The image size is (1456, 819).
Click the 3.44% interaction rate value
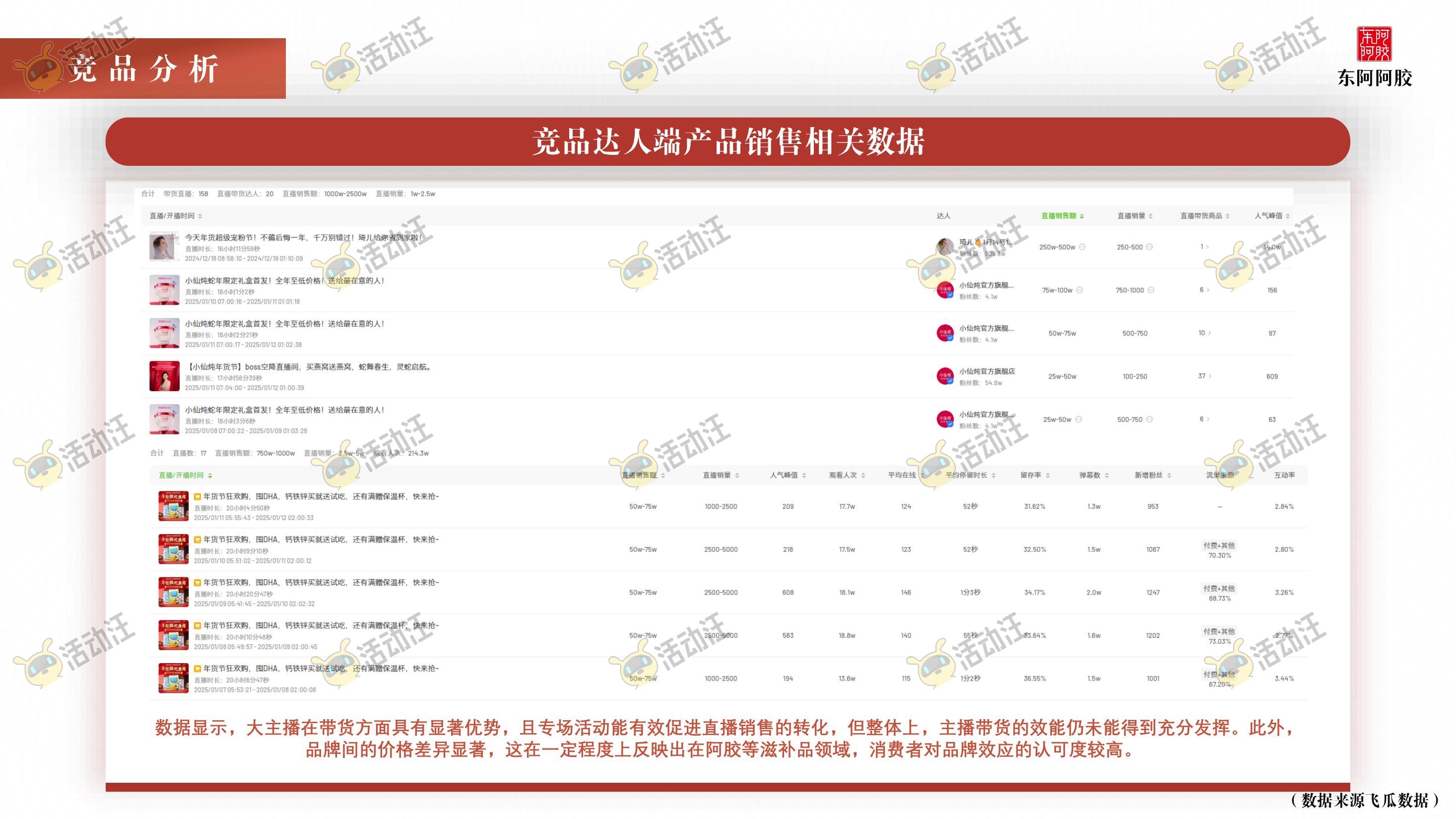[1284, 678]
